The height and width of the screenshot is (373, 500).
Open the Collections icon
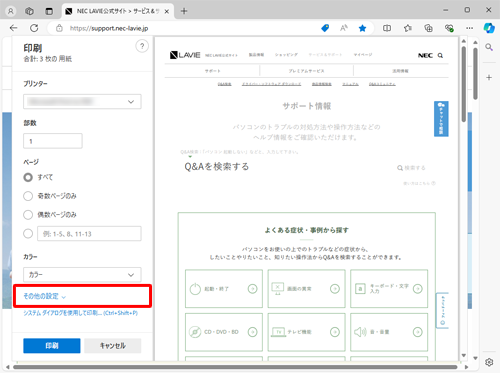click(428, 28)
